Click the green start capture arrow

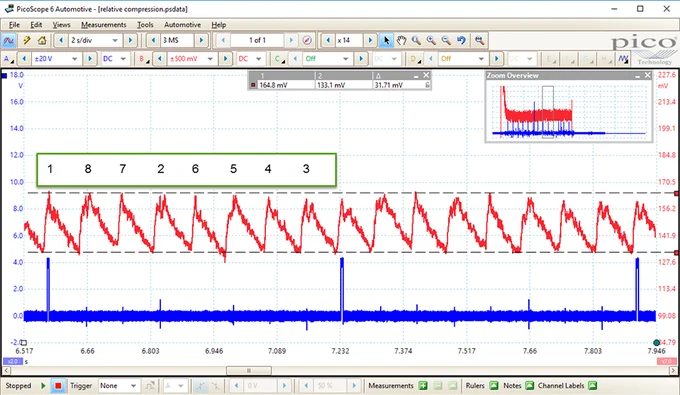click(x=43, y=385)
